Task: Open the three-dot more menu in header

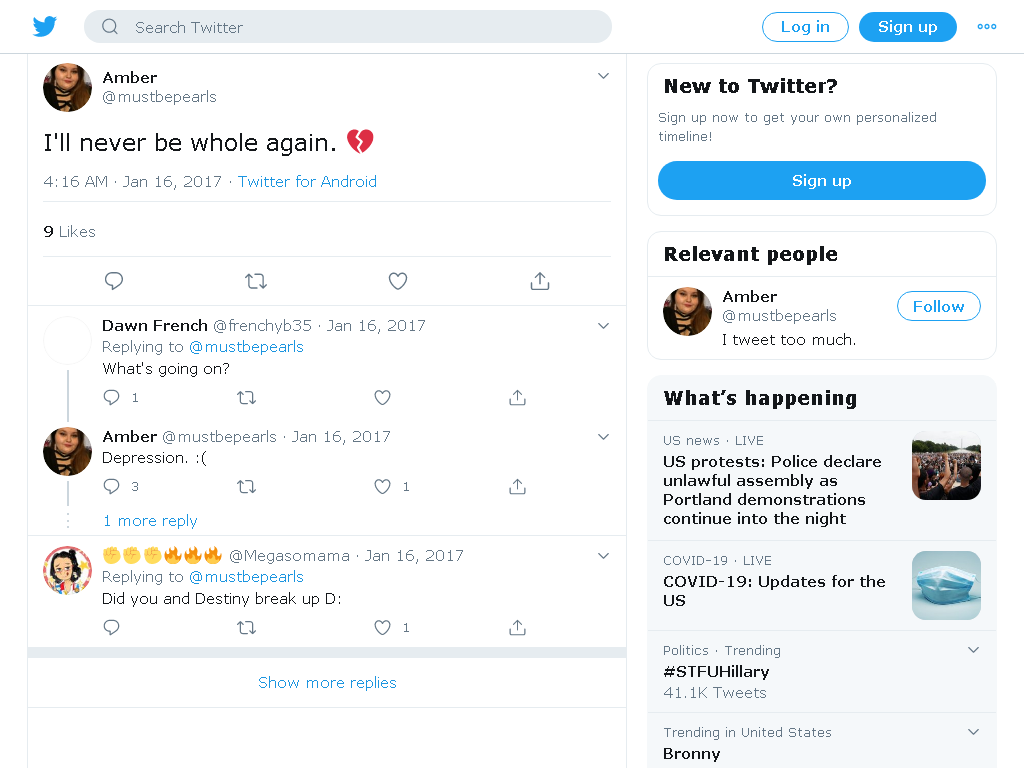Action: click(x=987, y=27)
